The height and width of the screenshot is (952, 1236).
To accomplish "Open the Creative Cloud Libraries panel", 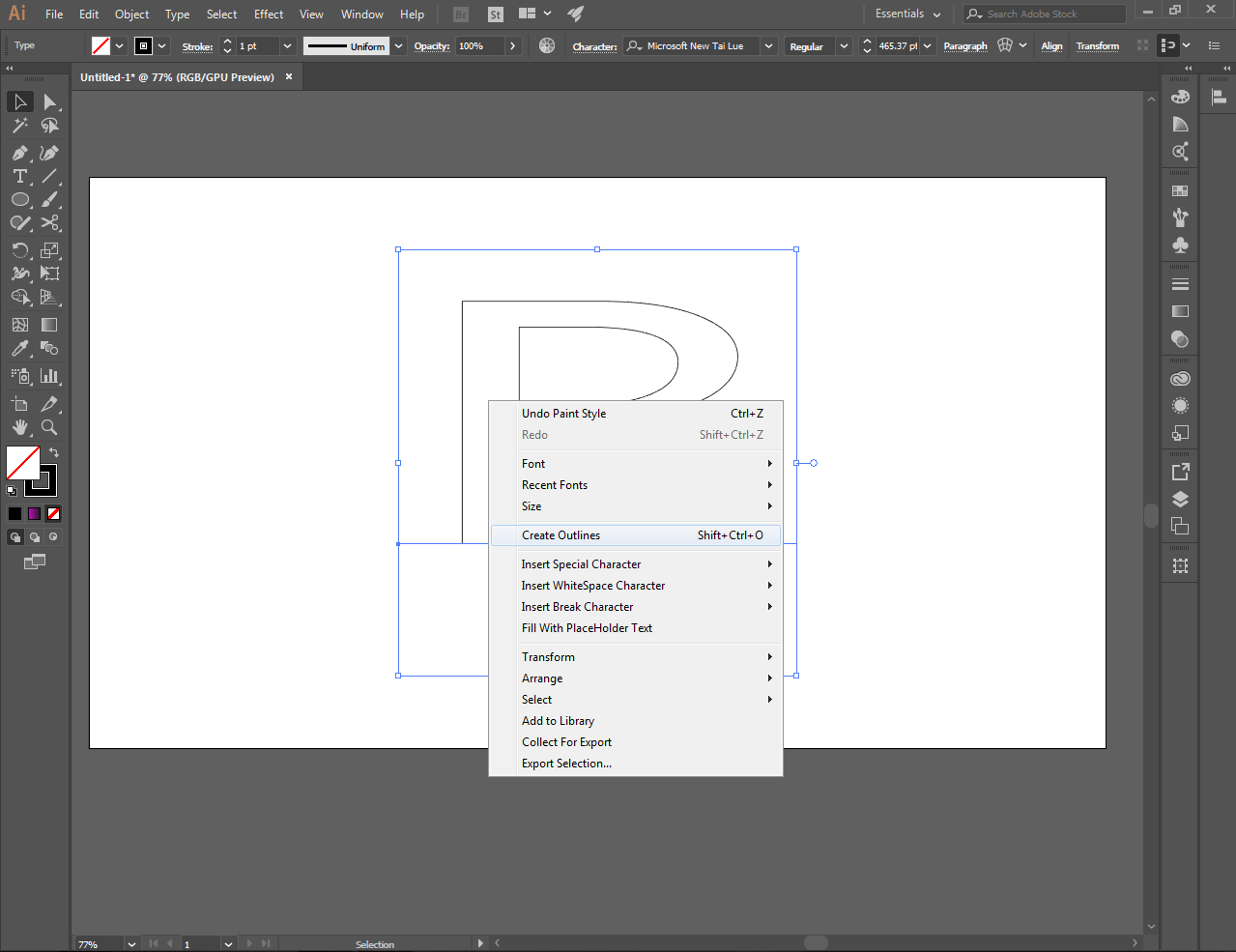I will click(1180, 379).
